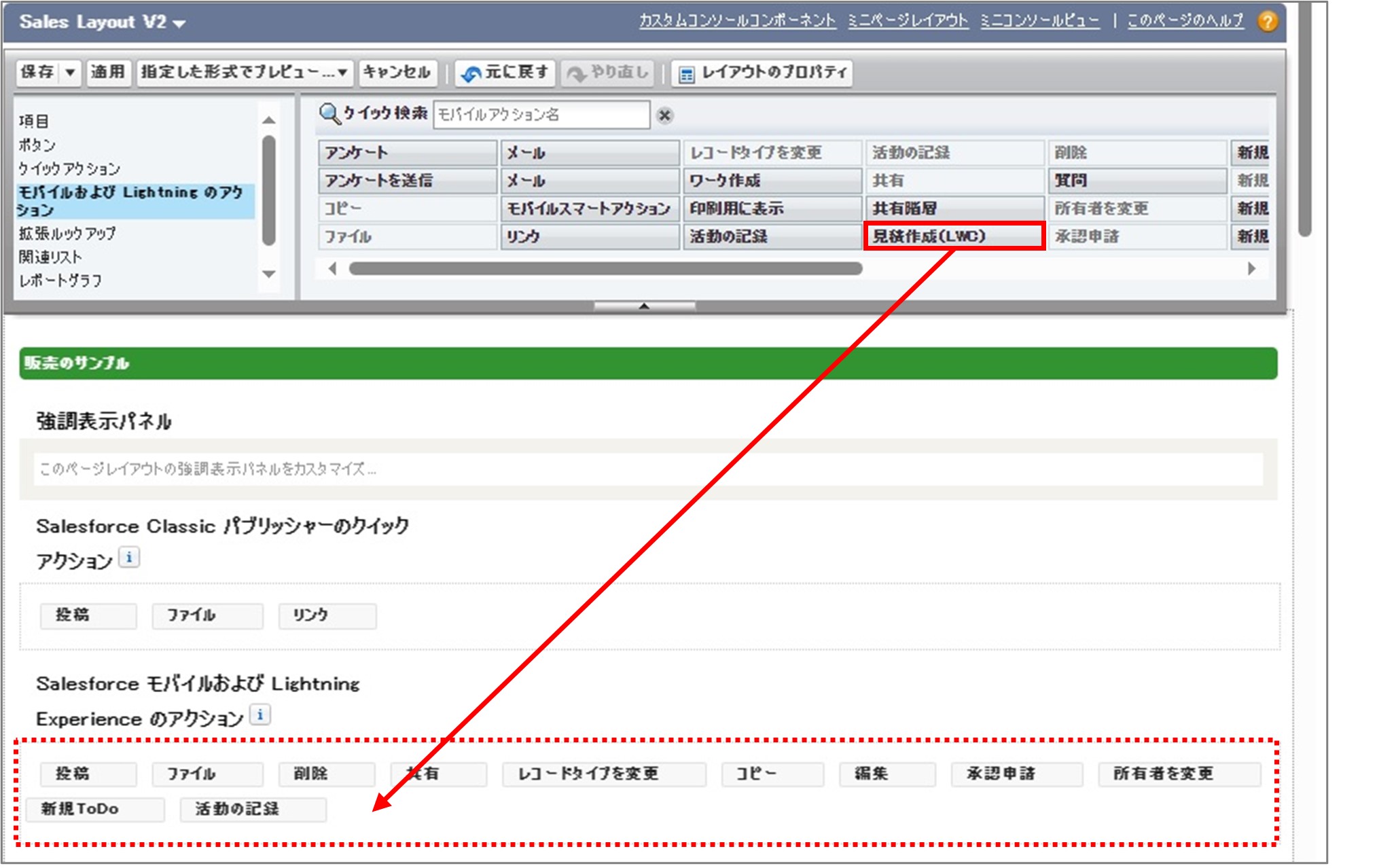This screenshot has width=1377, height=868.
Task: Open the 保存 button's dropdown arrow
Action: (70, 72)
